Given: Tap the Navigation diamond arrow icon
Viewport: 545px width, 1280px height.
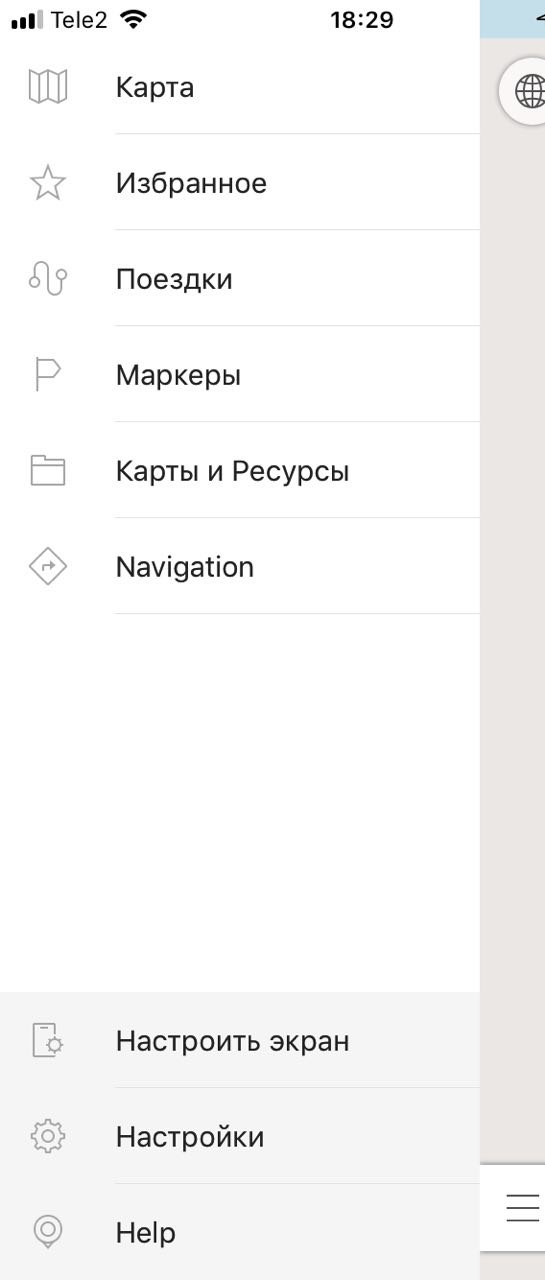Looking at the screenshot, I should (48, 567).
